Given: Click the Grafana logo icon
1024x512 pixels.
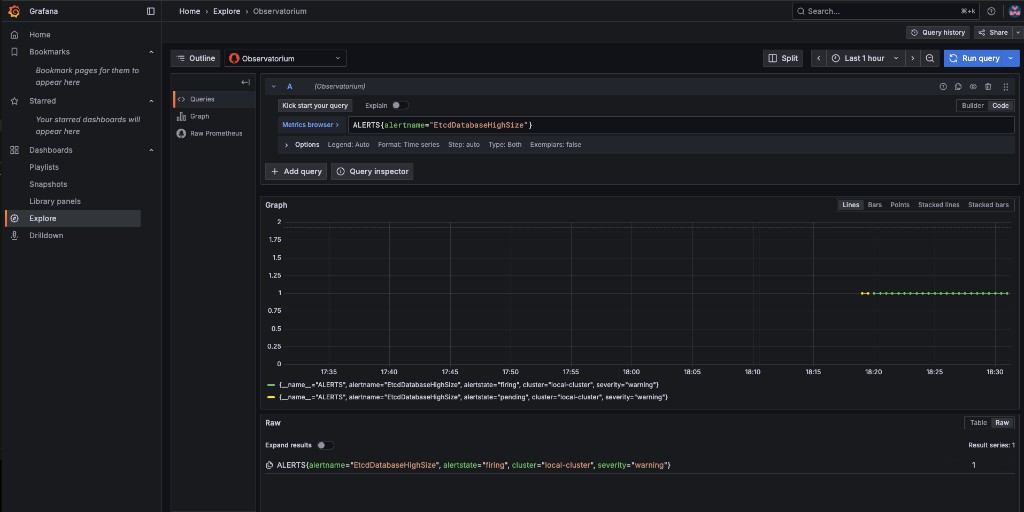Looking at the screenshot, I should [14, 11].
